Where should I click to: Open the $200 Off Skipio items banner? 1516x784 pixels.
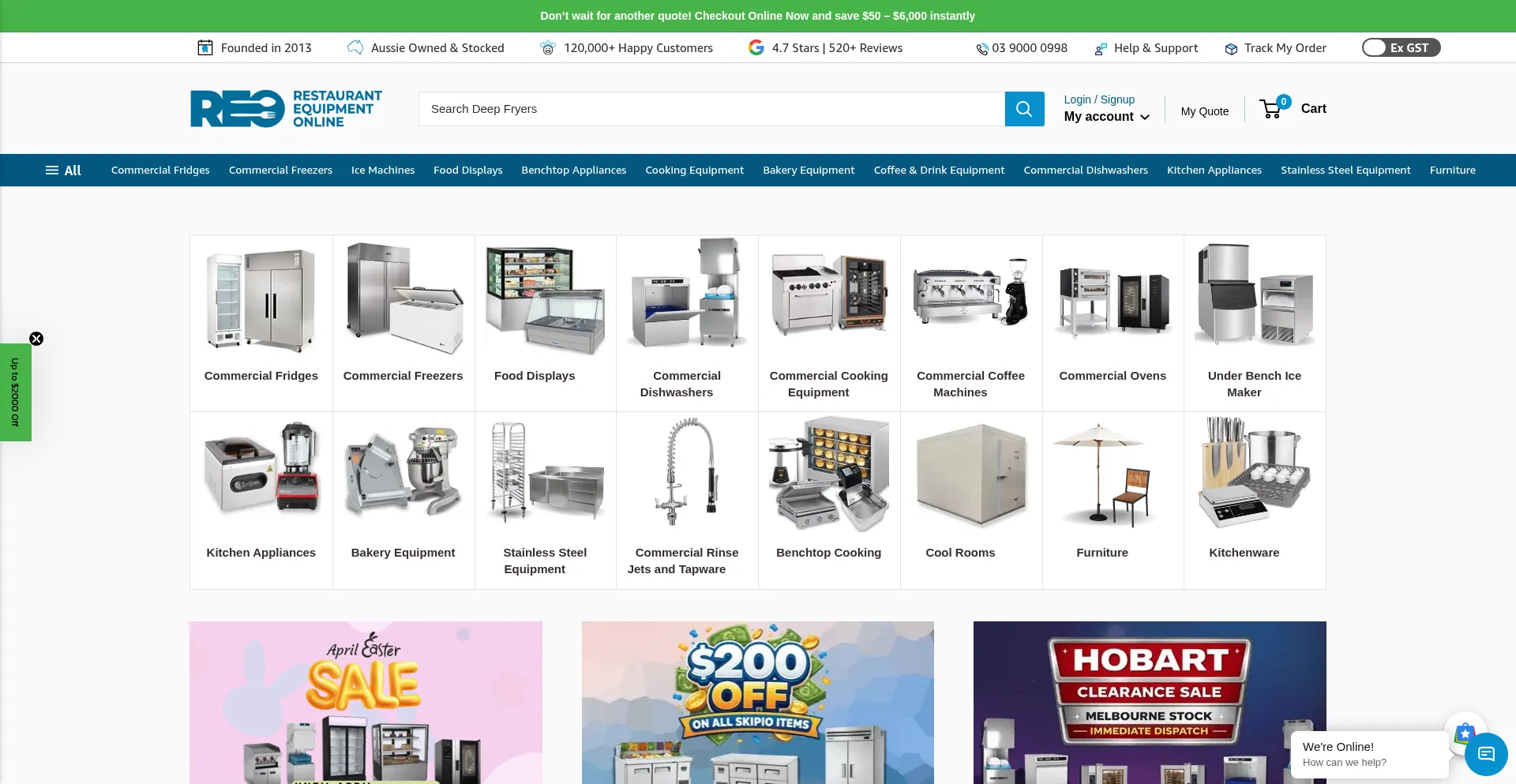(758, 703)
